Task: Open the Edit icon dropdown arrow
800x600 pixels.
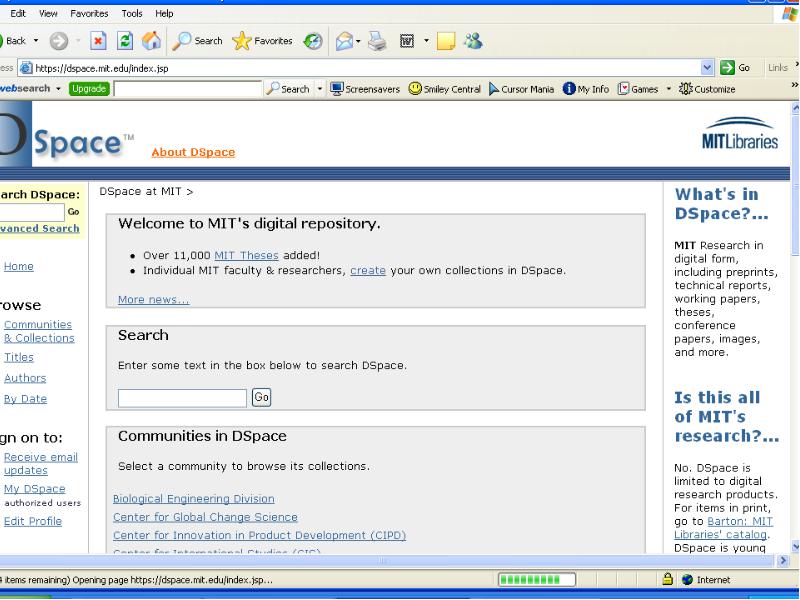Action: pos(426,41)
